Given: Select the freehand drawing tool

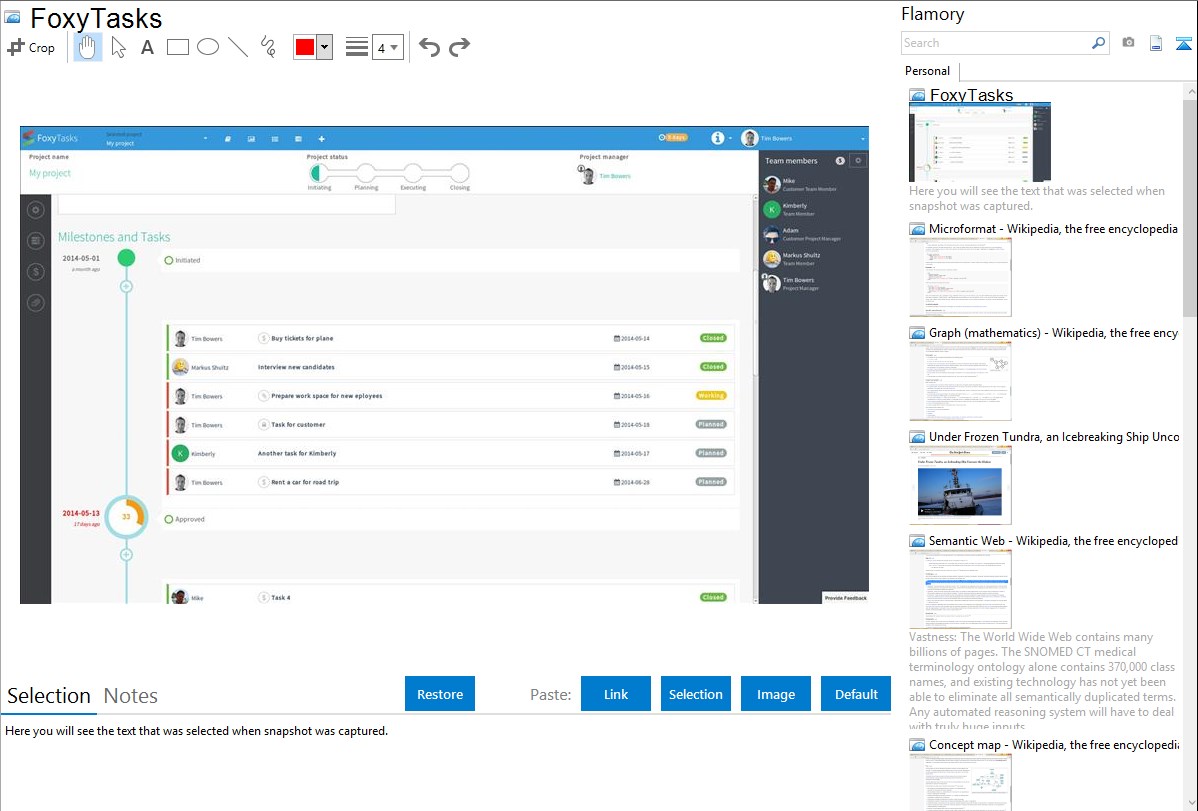Looking at the screenshot, I should 267,47.
